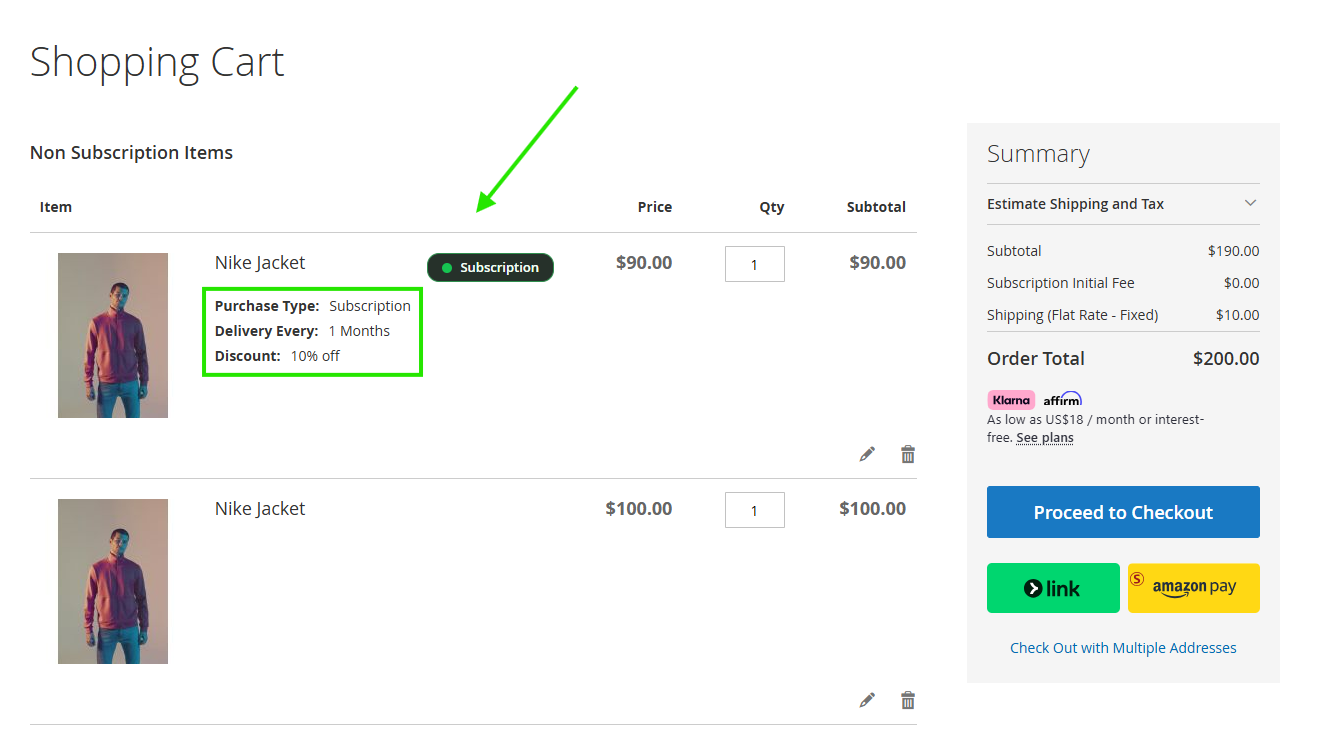The image size is (1334, 755).
Task: Expand Estimate Shipping and Tax section
Action: tap(1123, 204)
